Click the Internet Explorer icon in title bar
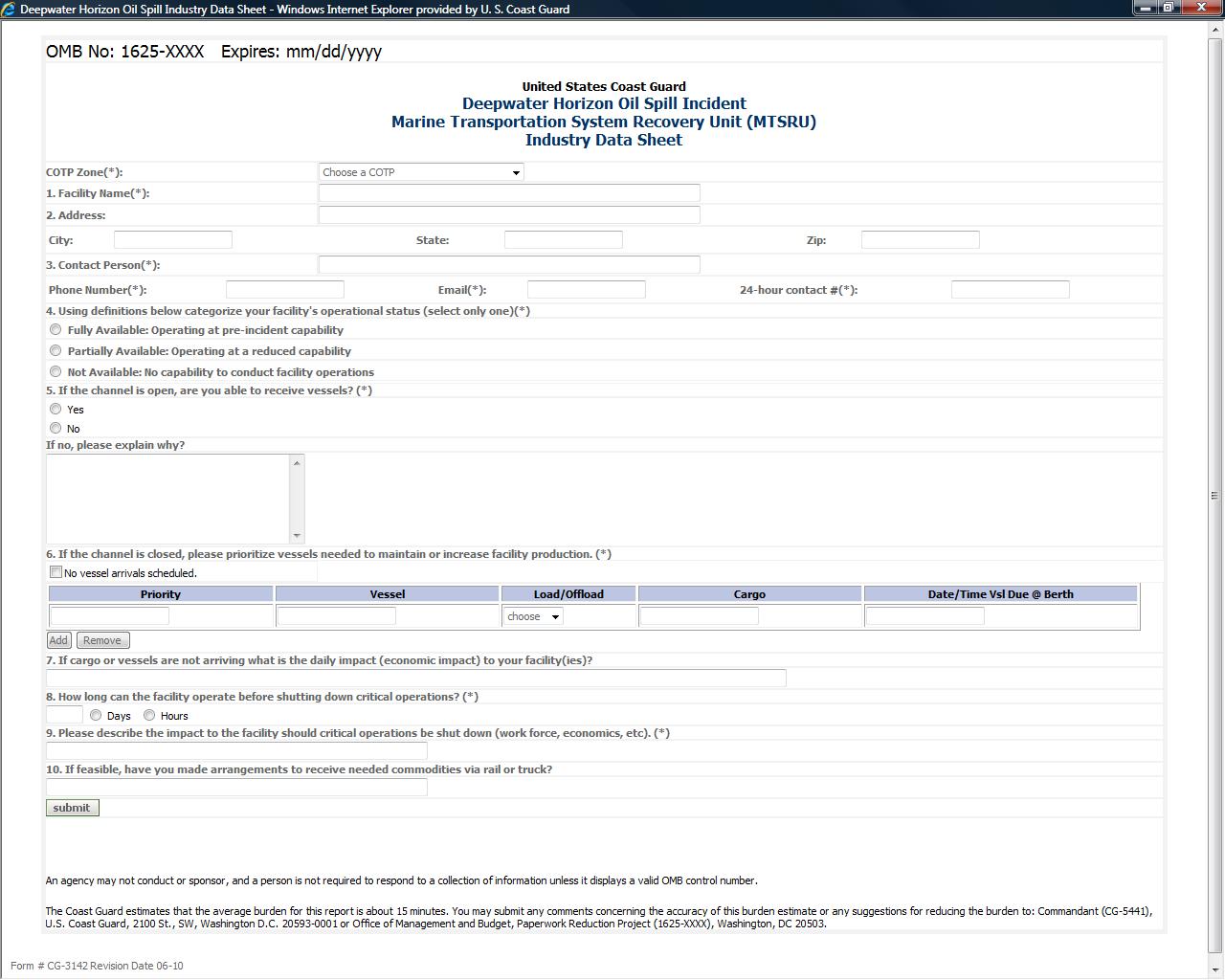 9,9
